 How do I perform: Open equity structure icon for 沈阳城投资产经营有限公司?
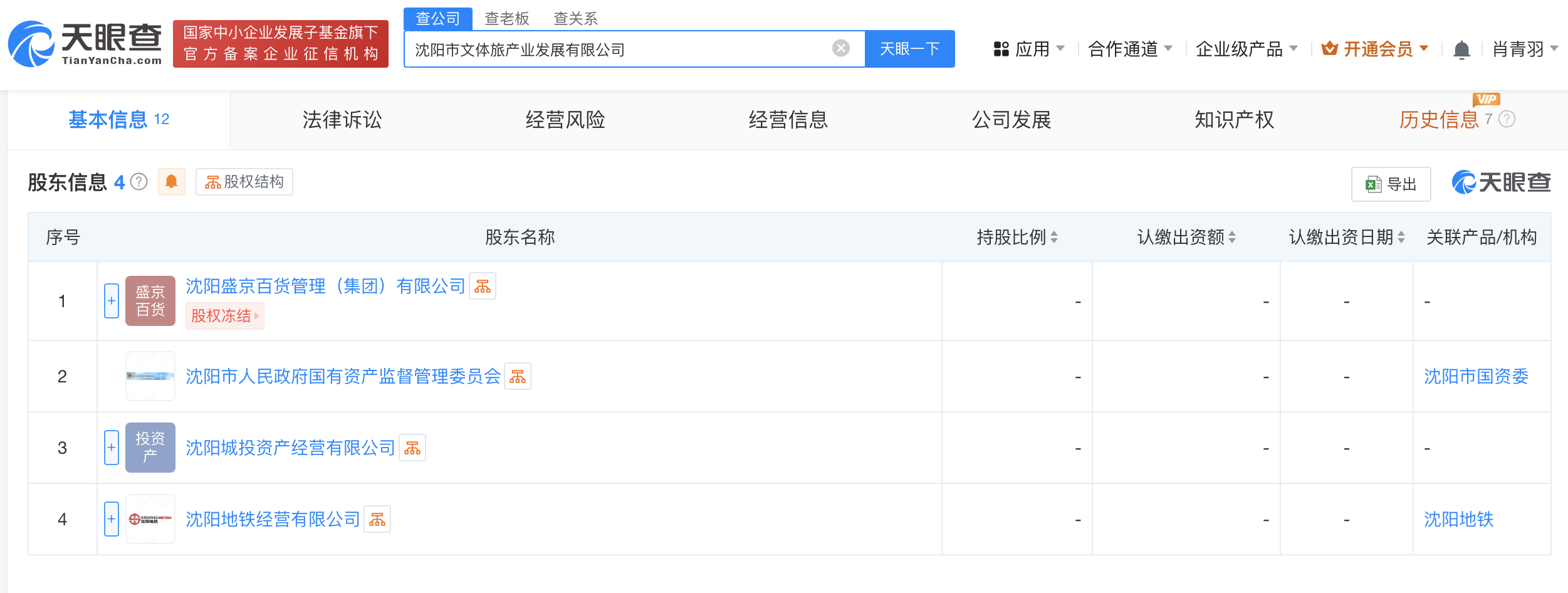point(412,448)
